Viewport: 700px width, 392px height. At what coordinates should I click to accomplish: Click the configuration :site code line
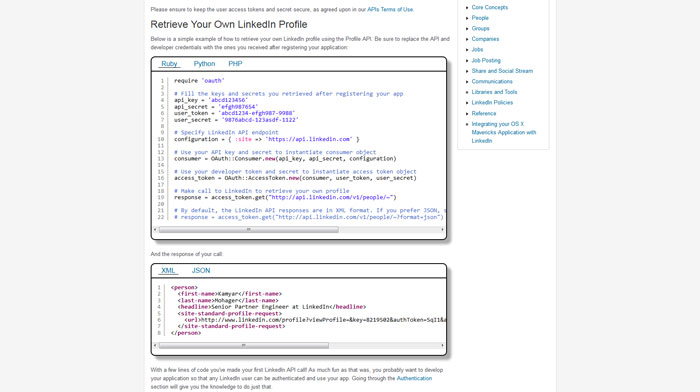[267, 139]
